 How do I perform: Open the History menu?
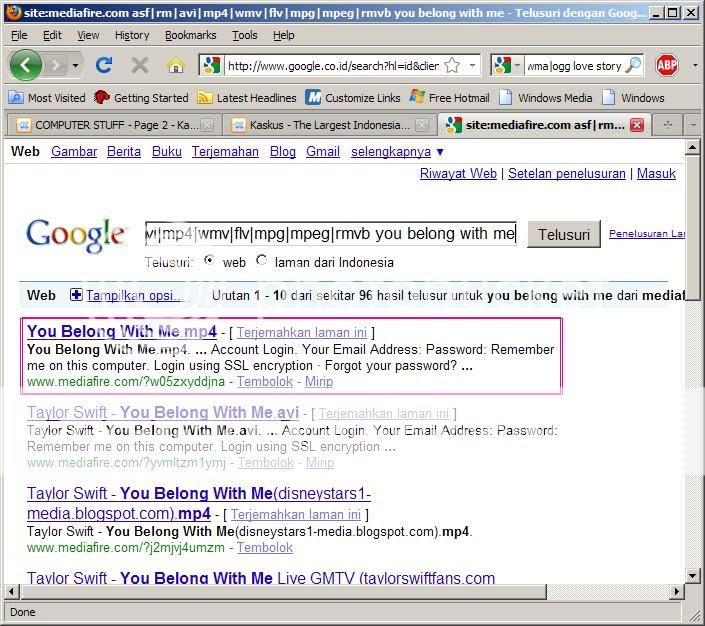132,35
